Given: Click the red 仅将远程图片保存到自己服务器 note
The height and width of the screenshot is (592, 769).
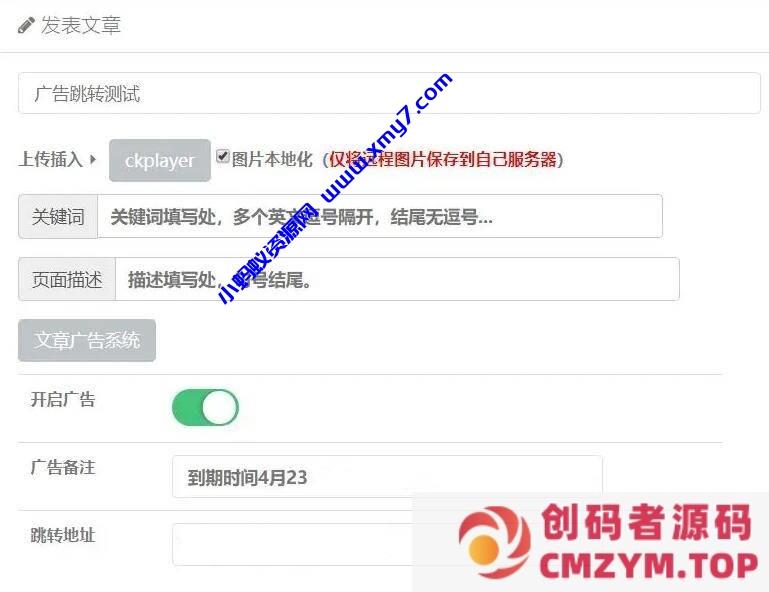Looking at the screenshot, I should pyautogui.click(x=443, y=159).
